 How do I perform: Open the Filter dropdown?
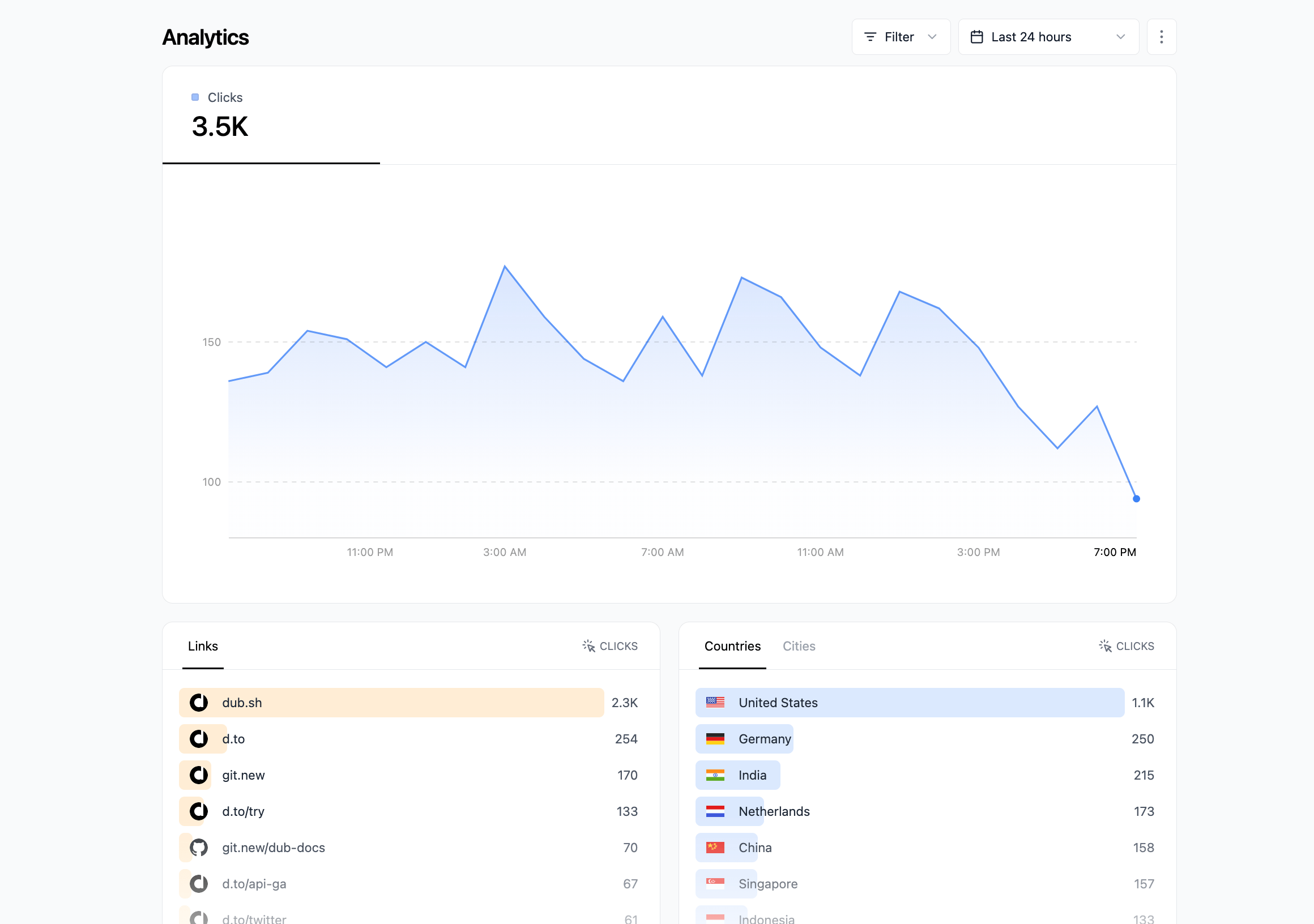[x=901, y=36]
